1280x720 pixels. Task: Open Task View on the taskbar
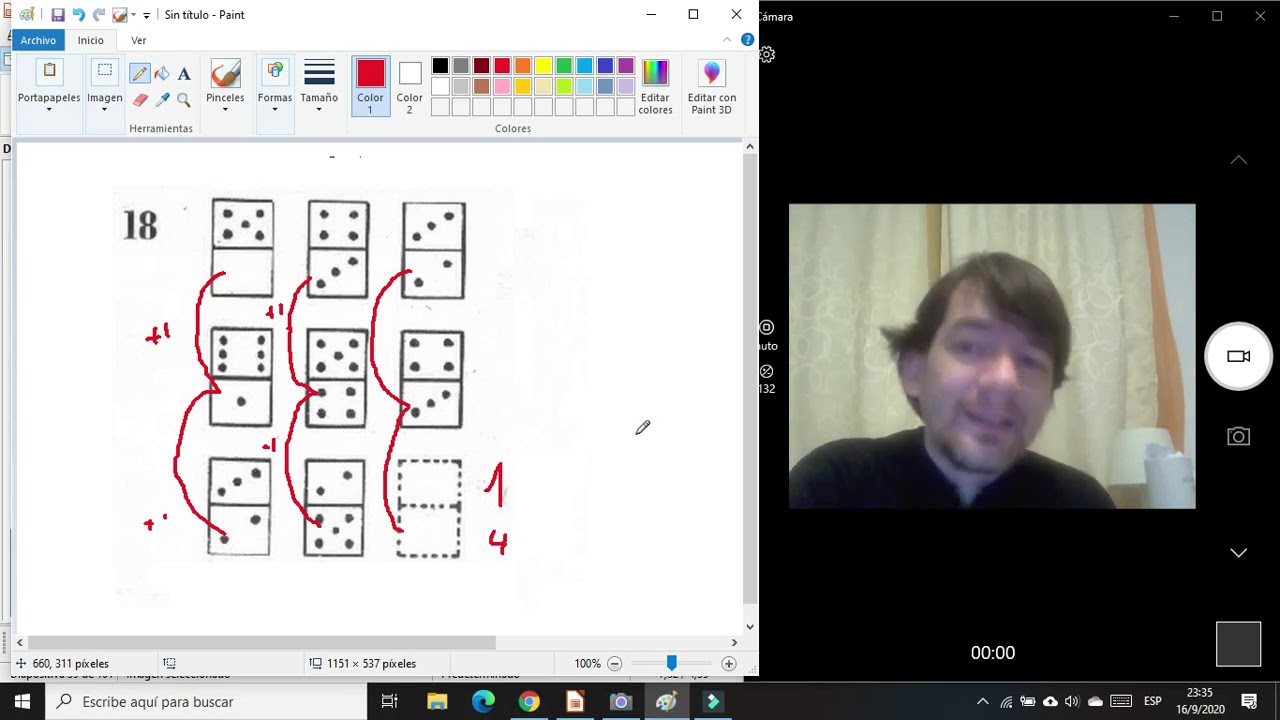(390, 701)
